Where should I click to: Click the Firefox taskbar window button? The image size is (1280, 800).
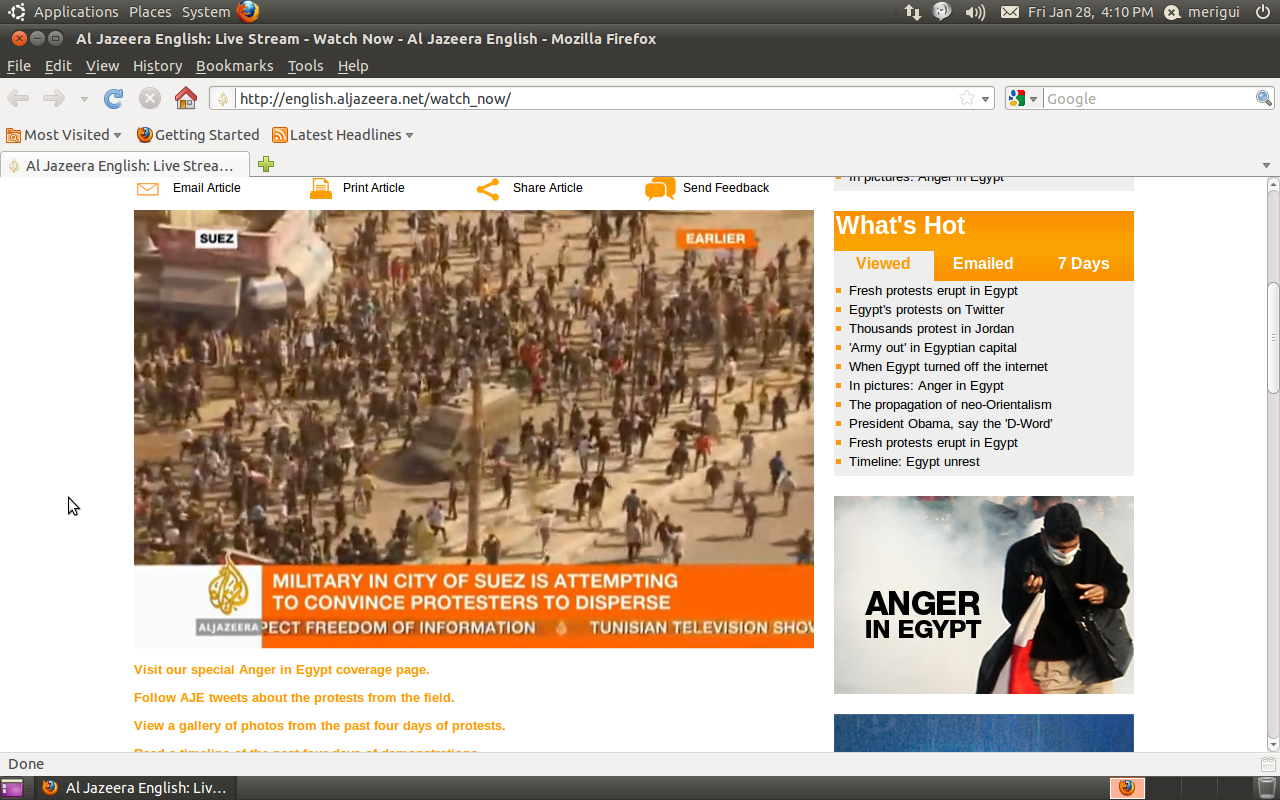click(134, 788)
